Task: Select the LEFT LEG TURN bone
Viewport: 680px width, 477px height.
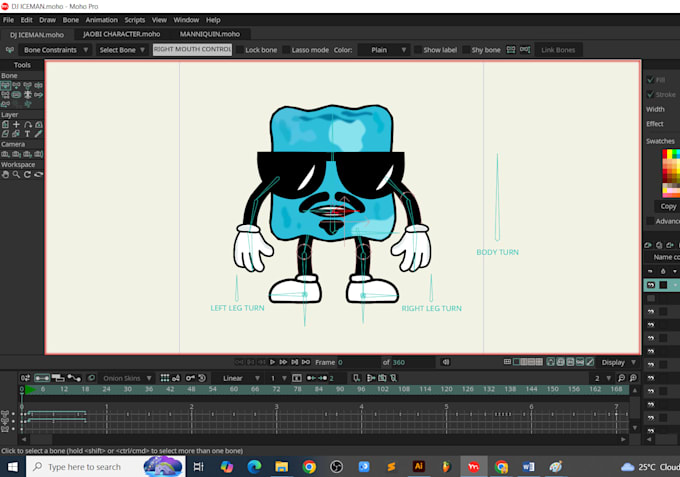Action: coord(237,288)
